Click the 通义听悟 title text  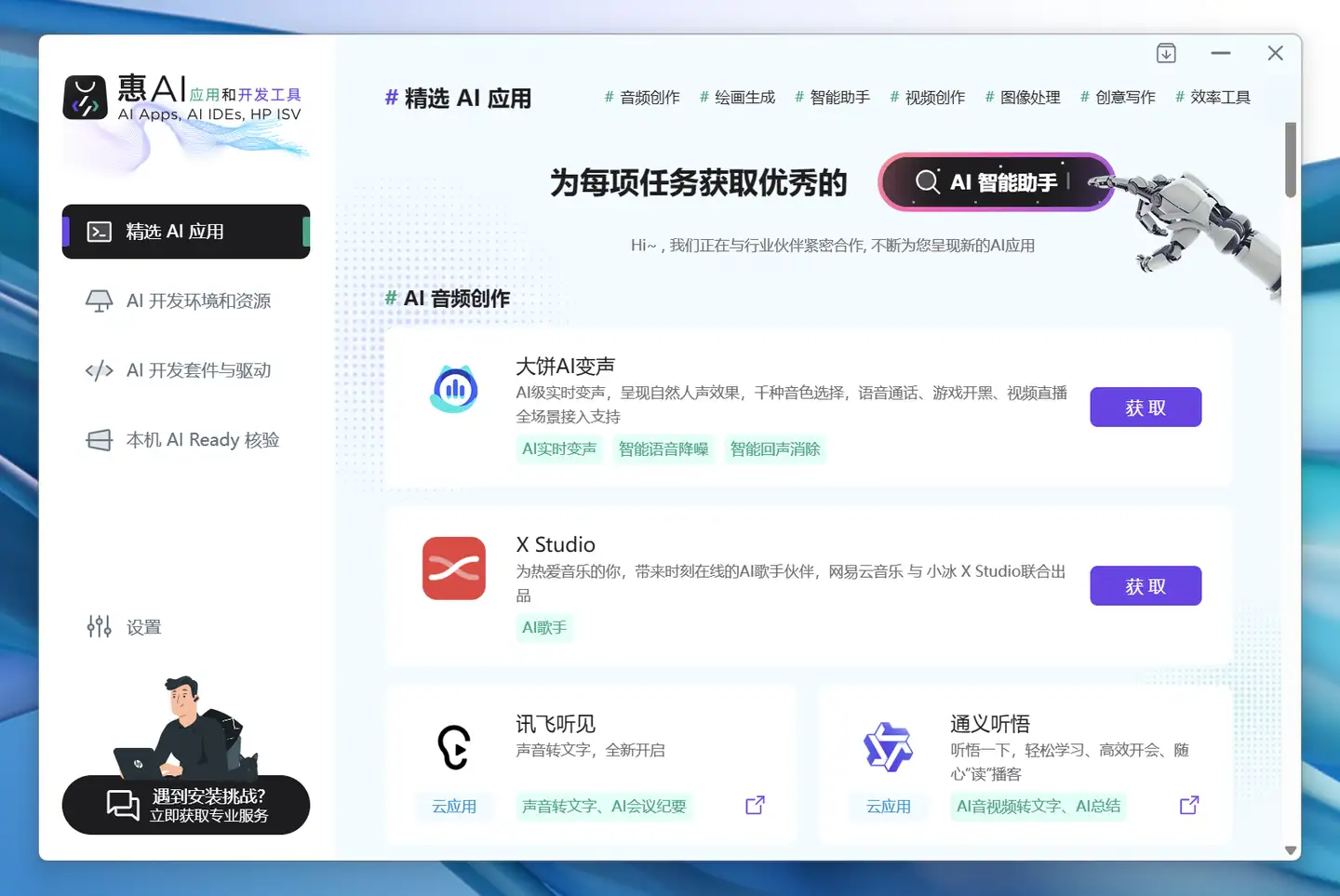tap(990, 724)
